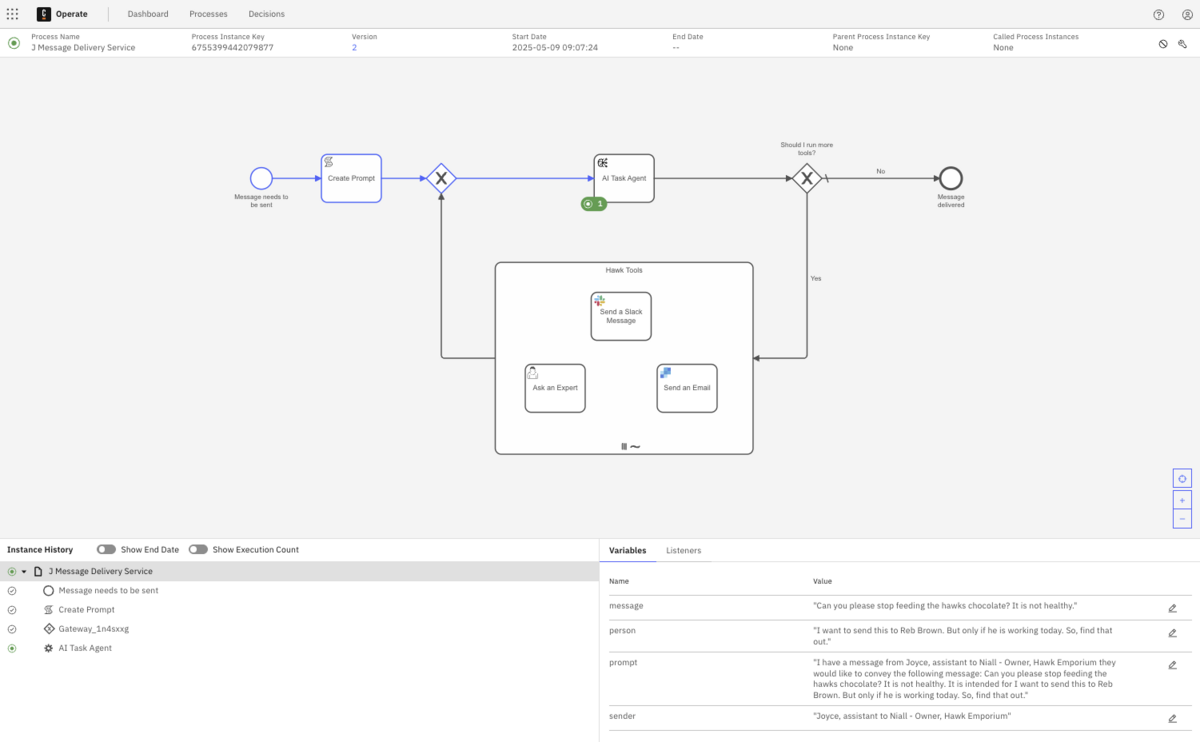Click the help question mark icon
1200x742 pixels.
click(1159, 15)
